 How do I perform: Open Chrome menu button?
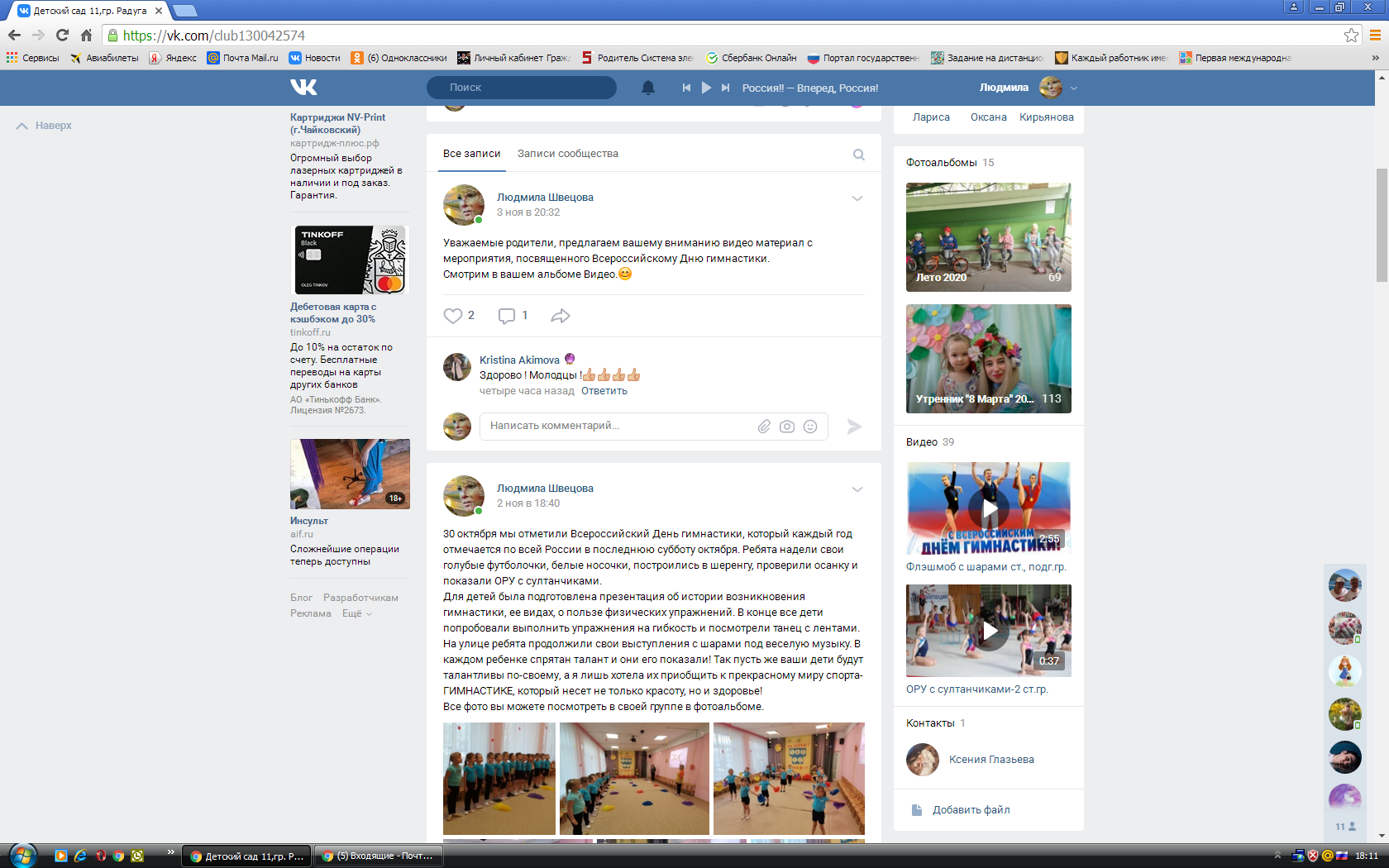pyautogui.click(x=1375, y=36)
